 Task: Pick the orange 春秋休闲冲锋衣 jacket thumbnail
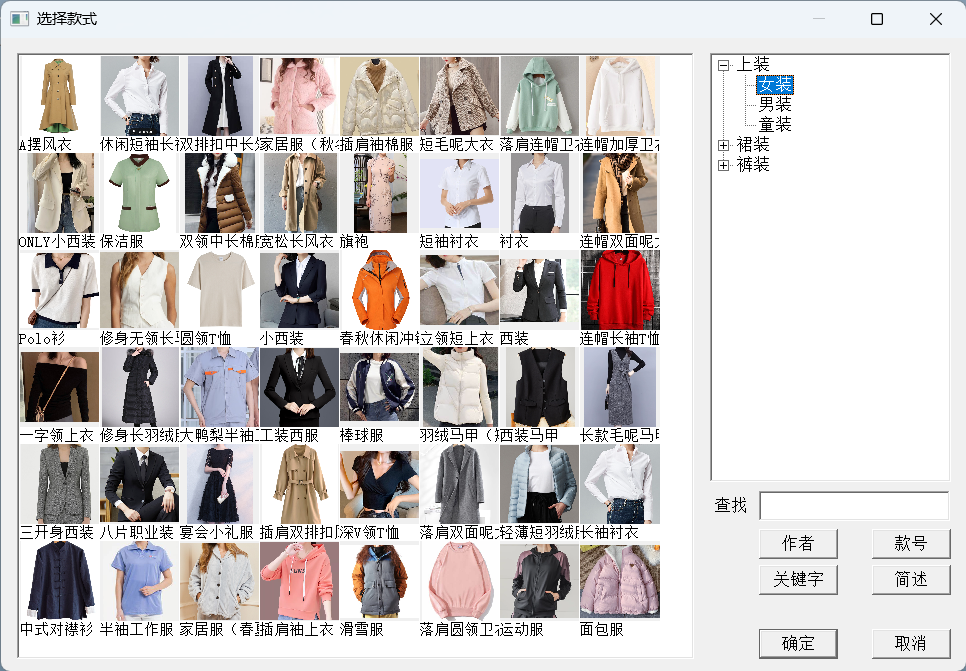pos(379,290)
